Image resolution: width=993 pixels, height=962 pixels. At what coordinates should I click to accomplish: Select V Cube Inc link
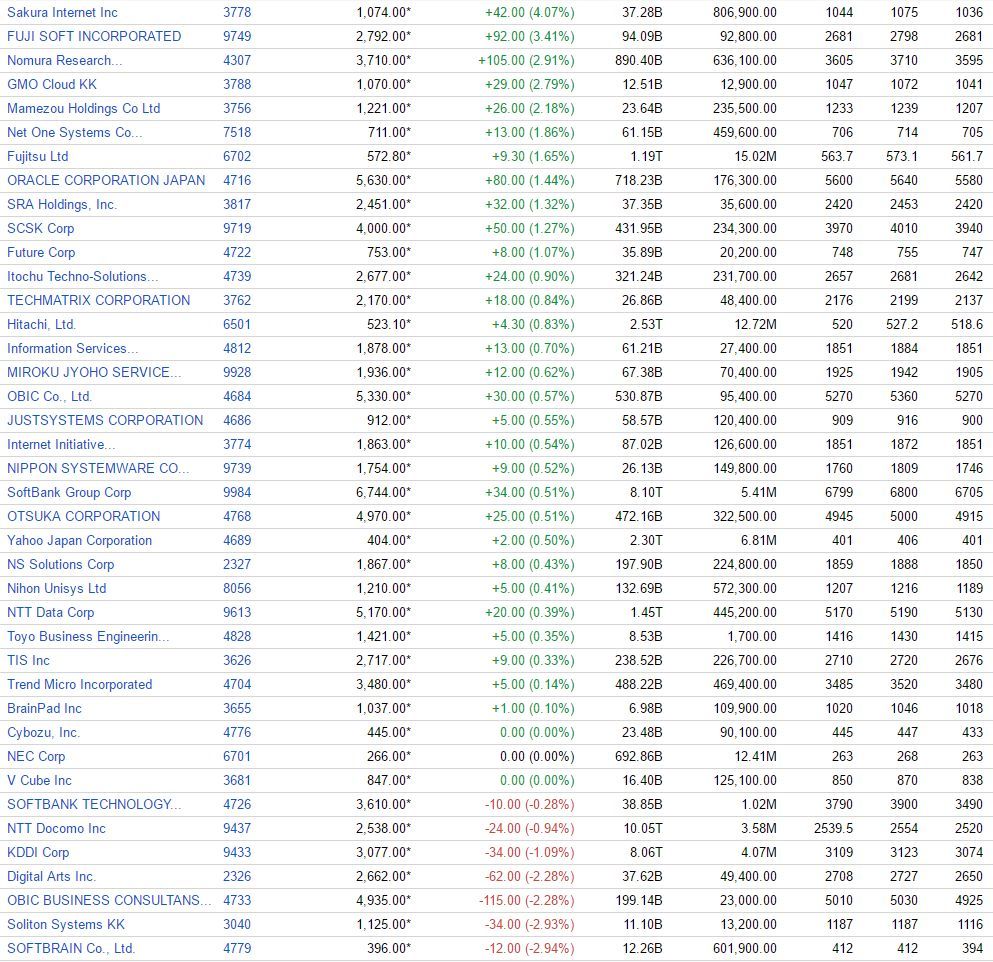click(39, 782)
